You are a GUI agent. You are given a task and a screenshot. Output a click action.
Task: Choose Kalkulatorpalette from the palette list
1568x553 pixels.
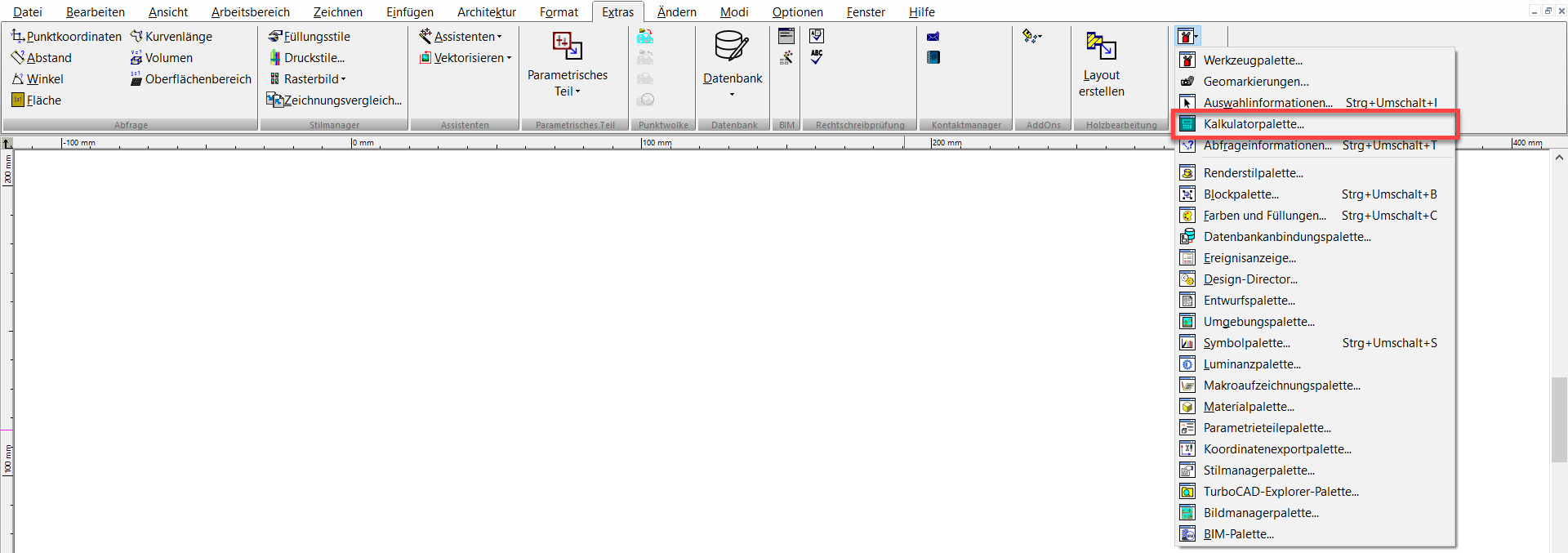click(x=1253, y=124)
